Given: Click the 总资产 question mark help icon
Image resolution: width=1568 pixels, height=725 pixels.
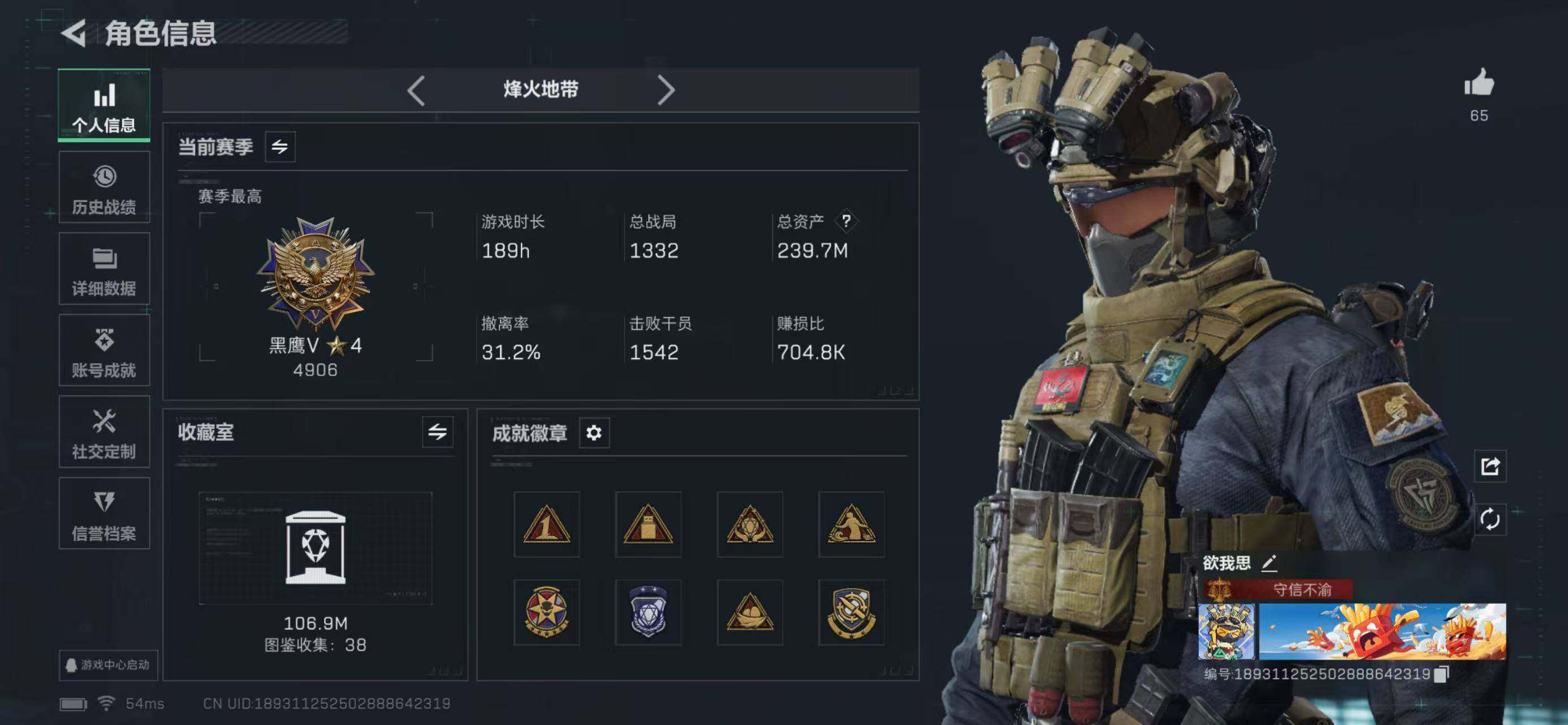Looking at the screenshot, I should (846, 221).
